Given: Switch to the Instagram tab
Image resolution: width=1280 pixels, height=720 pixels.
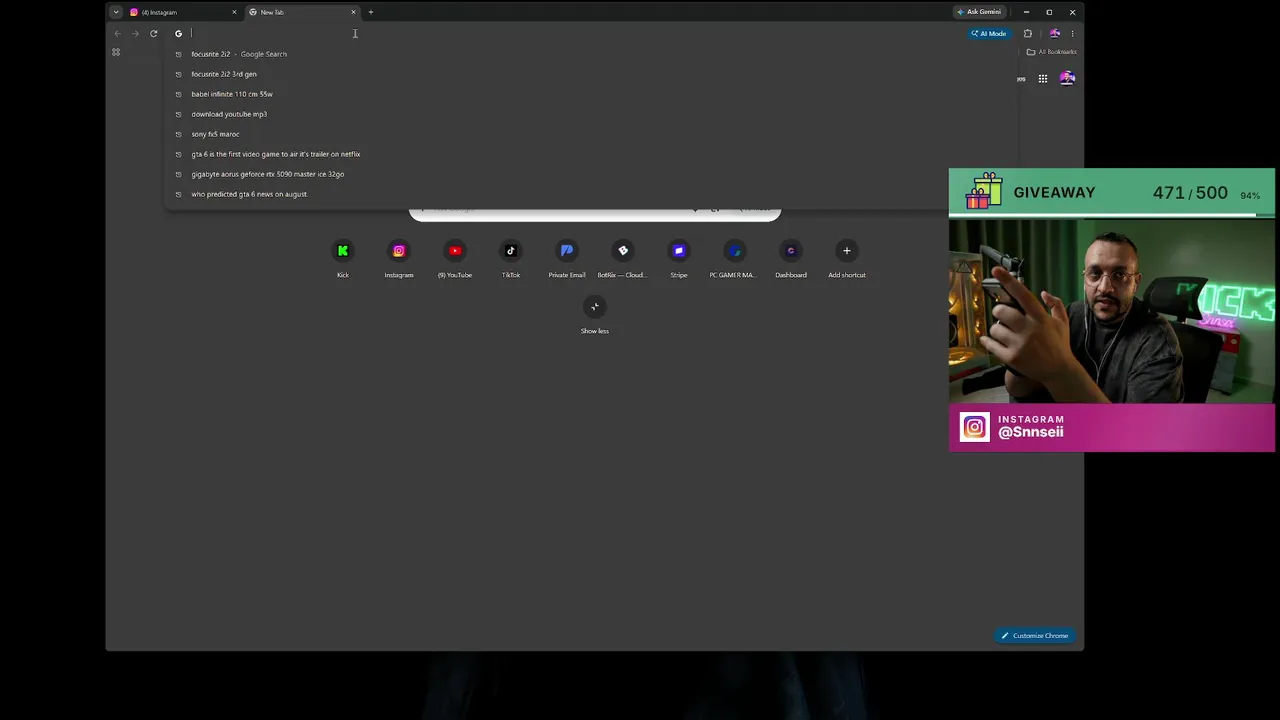Looking at the screenshot, I should click(183, 12).
